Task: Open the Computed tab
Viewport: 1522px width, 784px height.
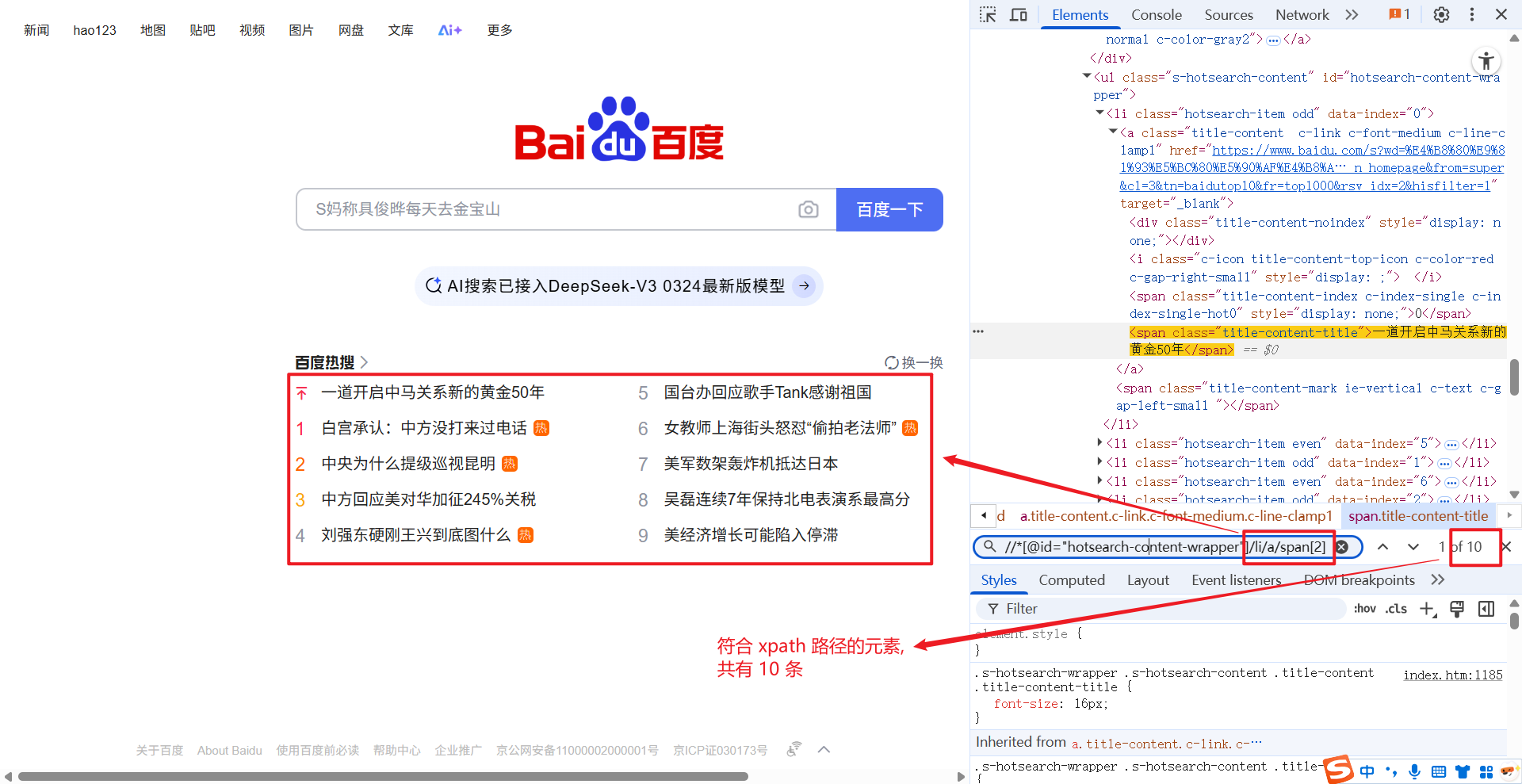Action: pos(1072,580)
